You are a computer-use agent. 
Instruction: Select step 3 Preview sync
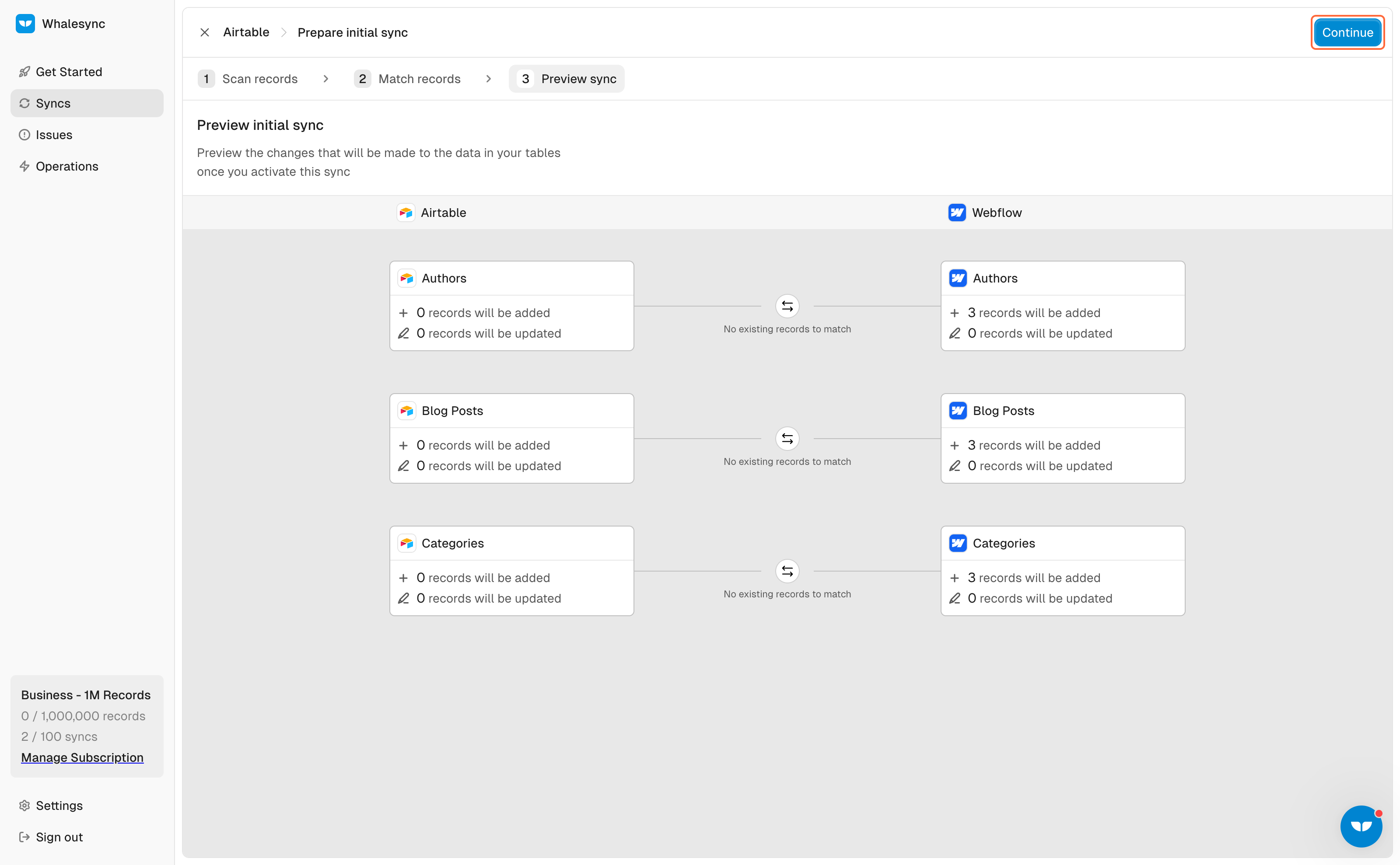click(x=567, y=78)
